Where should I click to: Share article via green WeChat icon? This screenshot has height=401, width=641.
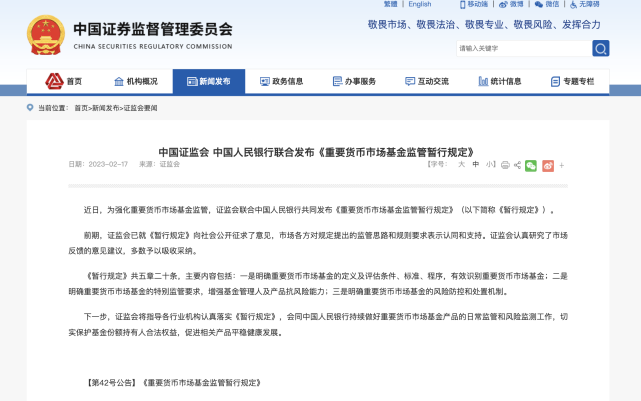pyautogui.click(x=531, y=164)
